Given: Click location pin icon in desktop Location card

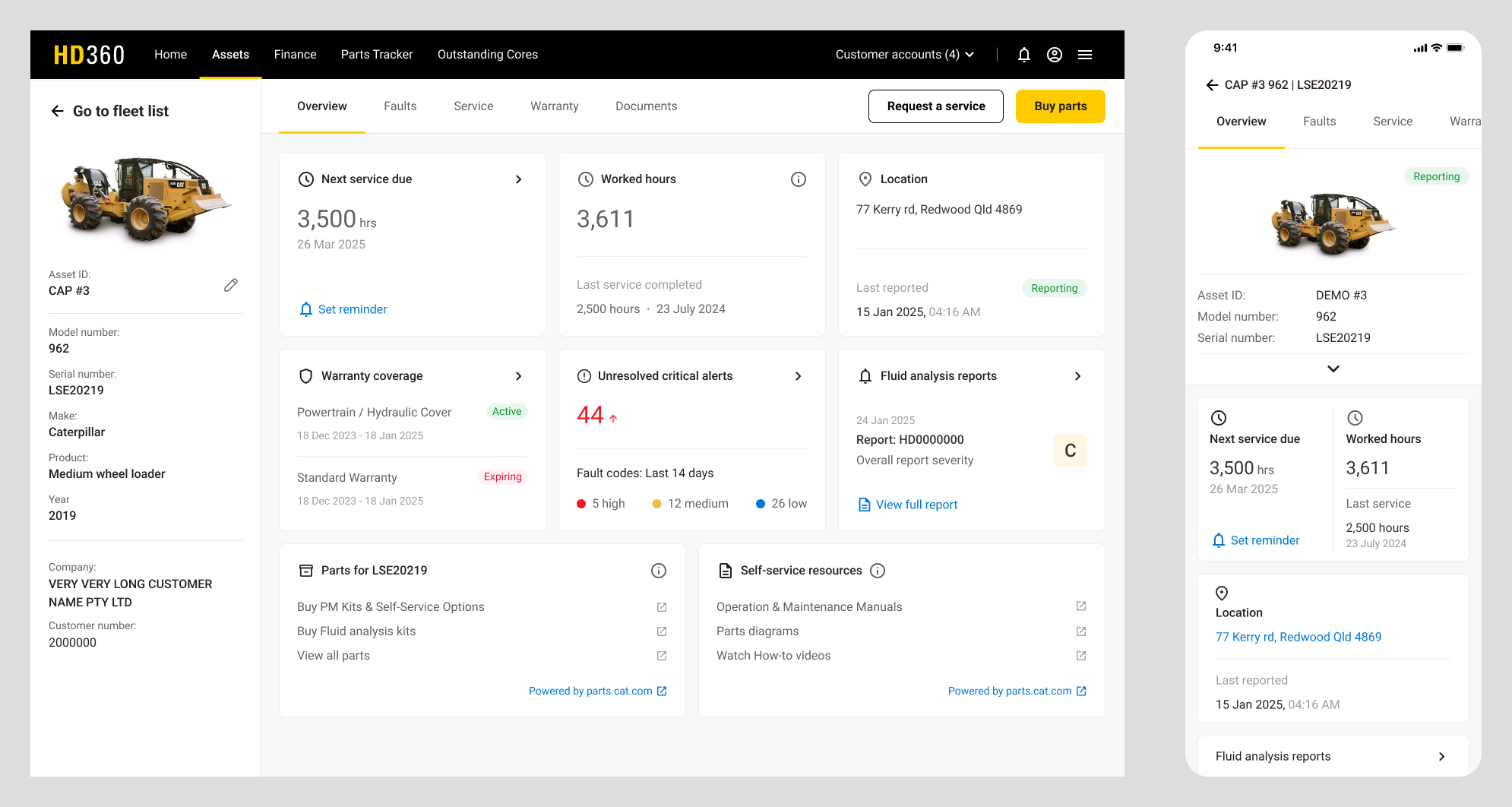Looking at the screenshot, I should point(865,179).
